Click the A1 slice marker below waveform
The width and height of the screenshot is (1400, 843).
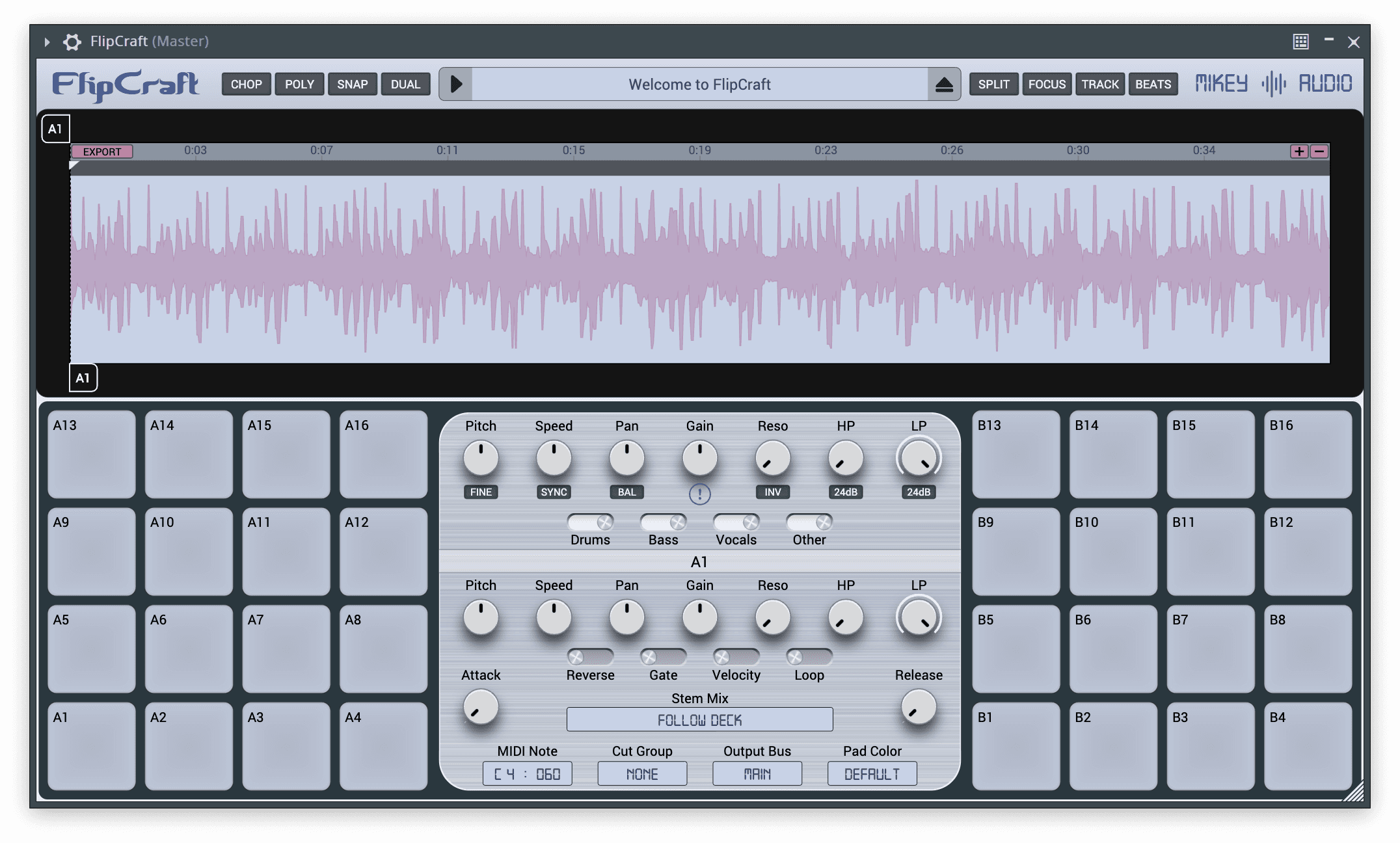(83, 378)
